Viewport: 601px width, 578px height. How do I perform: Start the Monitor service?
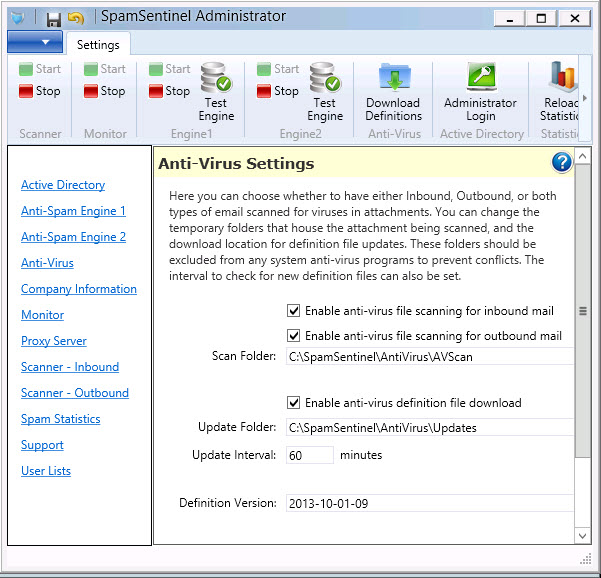(x=105, y=69)
